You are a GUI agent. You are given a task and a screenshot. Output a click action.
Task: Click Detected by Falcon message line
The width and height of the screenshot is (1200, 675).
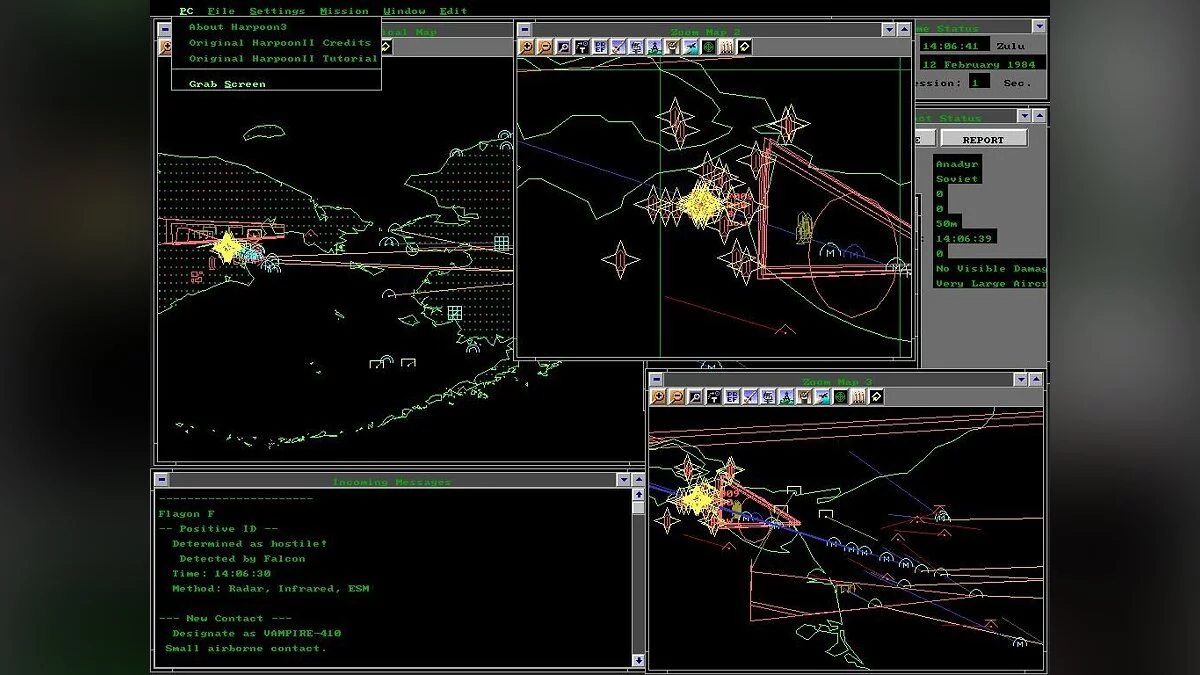click(242, 558)
